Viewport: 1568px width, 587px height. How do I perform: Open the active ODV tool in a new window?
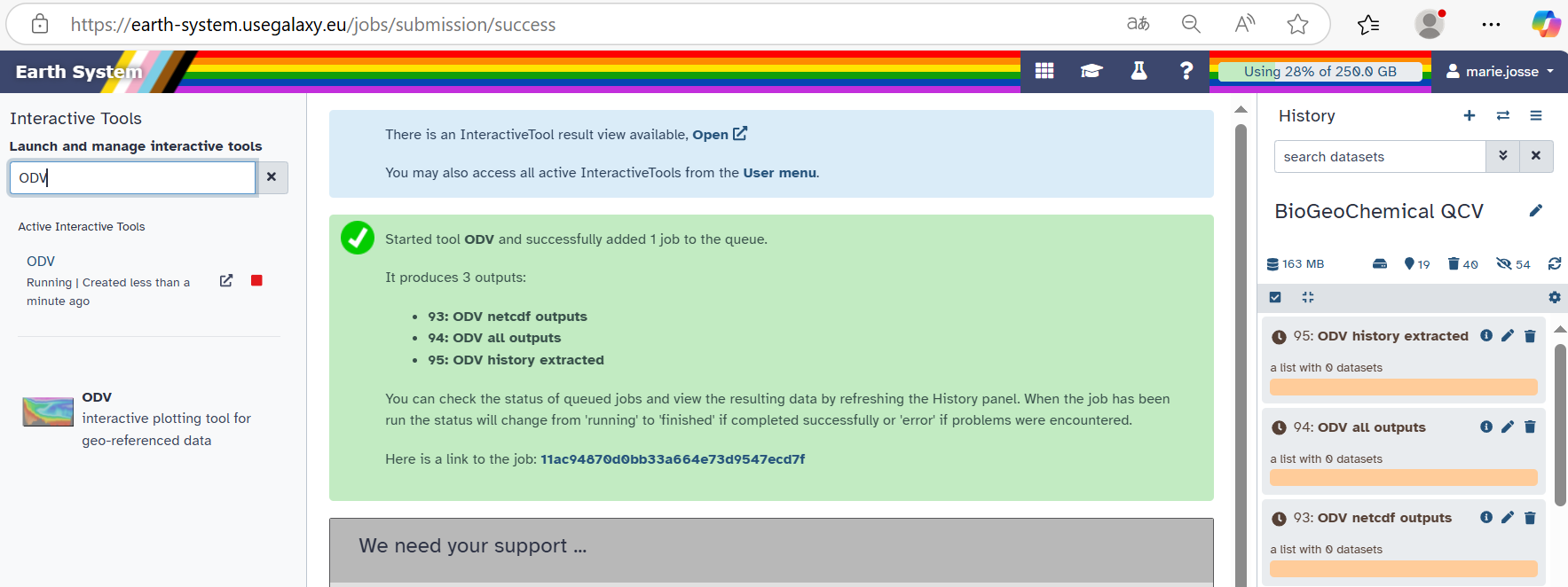click(226, 281)
